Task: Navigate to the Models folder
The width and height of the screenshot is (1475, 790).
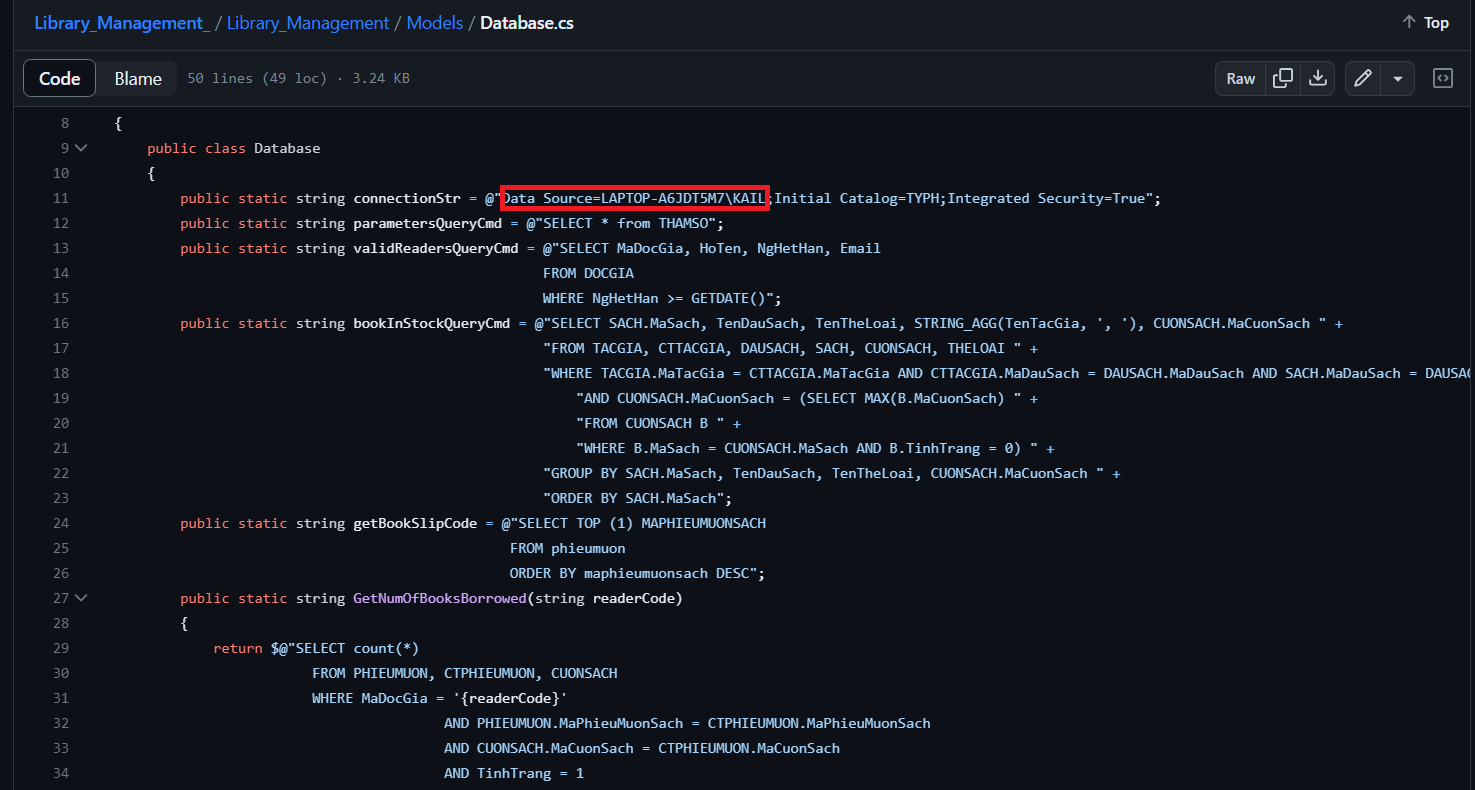Action: pos(435,22)
